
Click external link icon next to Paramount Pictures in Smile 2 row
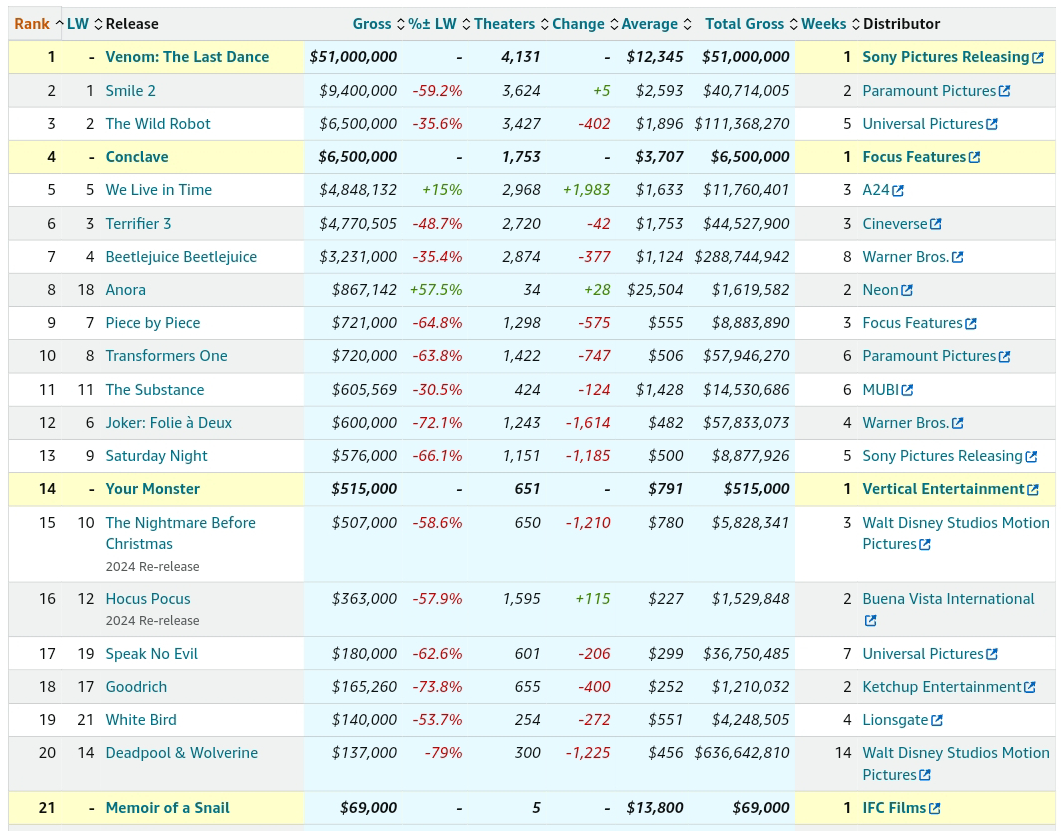[x=1004, y=91]
